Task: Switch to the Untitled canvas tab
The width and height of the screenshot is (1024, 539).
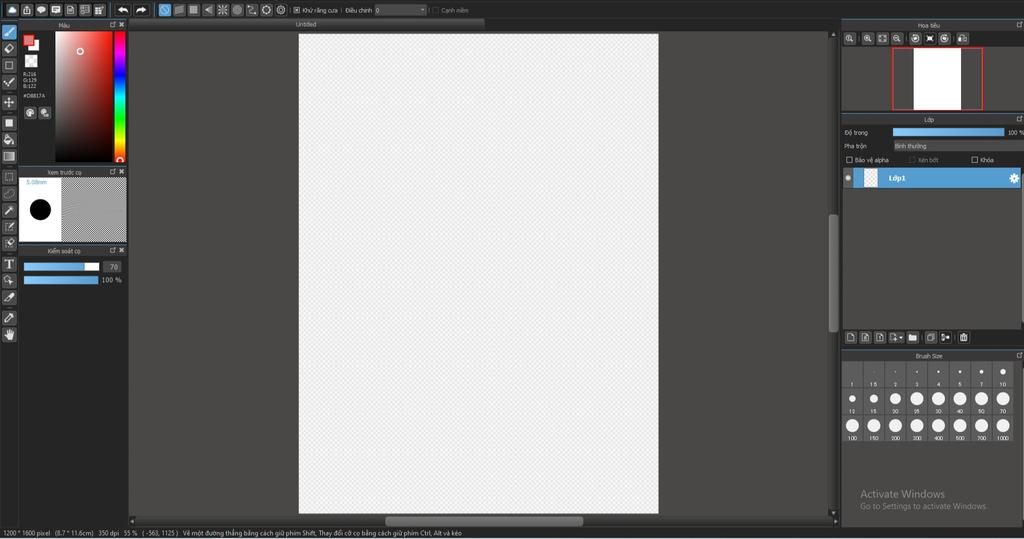Action: point(306,24)
